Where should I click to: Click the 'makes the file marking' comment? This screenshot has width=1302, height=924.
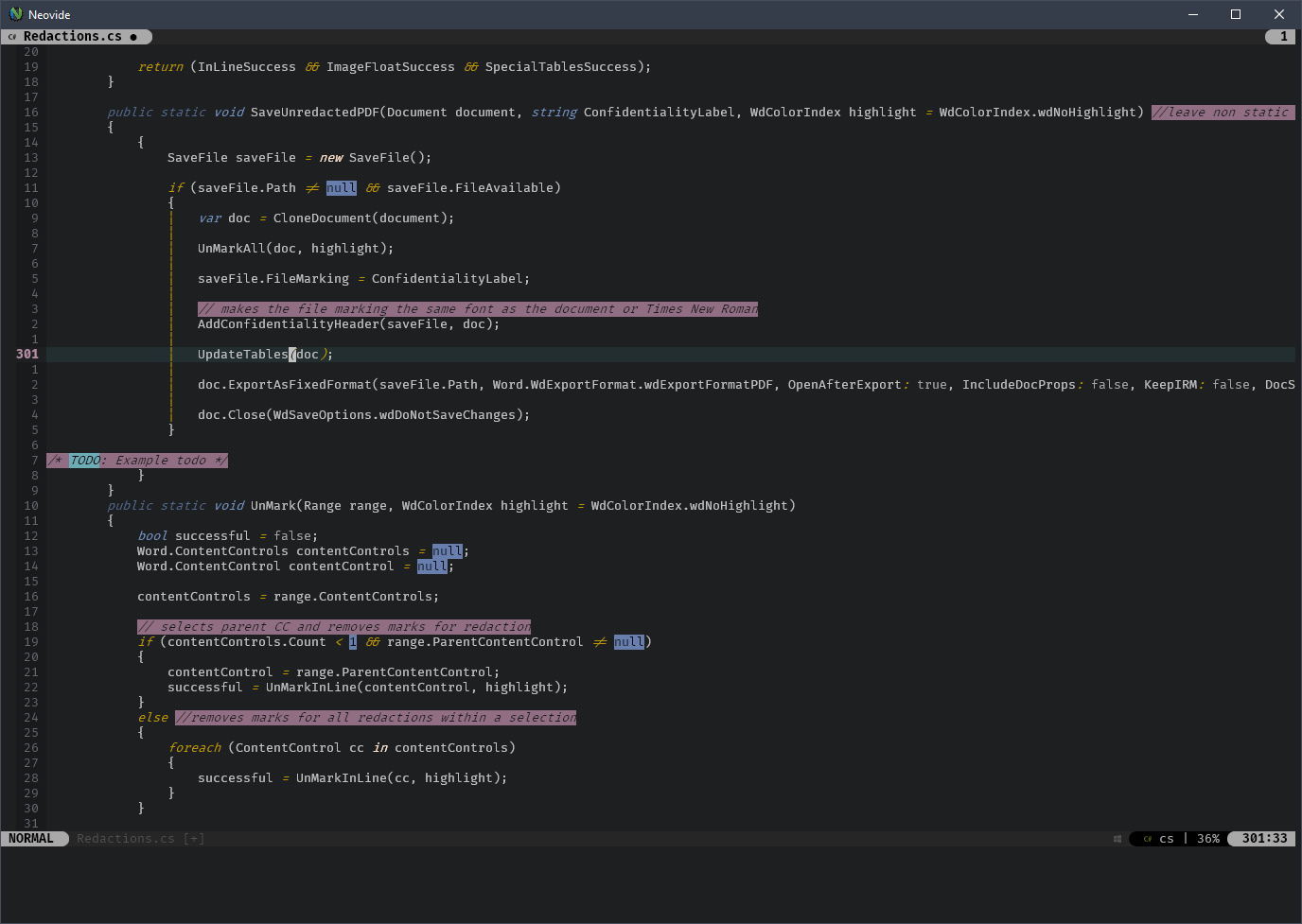pos(478,309)
